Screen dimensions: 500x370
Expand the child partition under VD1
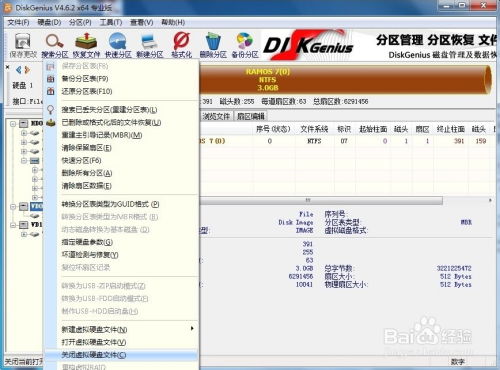tap(24, 234)
